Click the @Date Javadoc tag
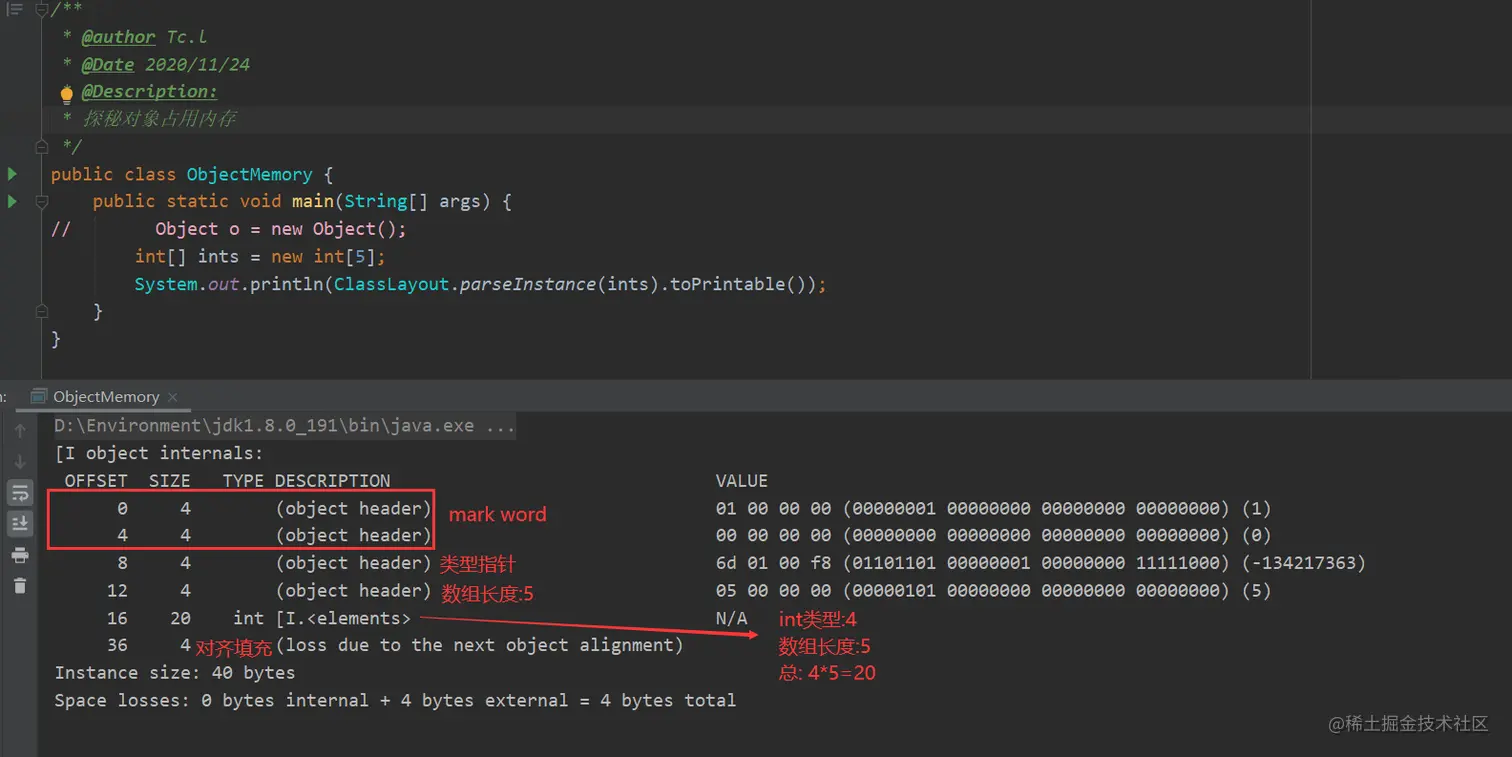Image resolution: width=1512 pixels, height=757 pixels. [107, 65]
